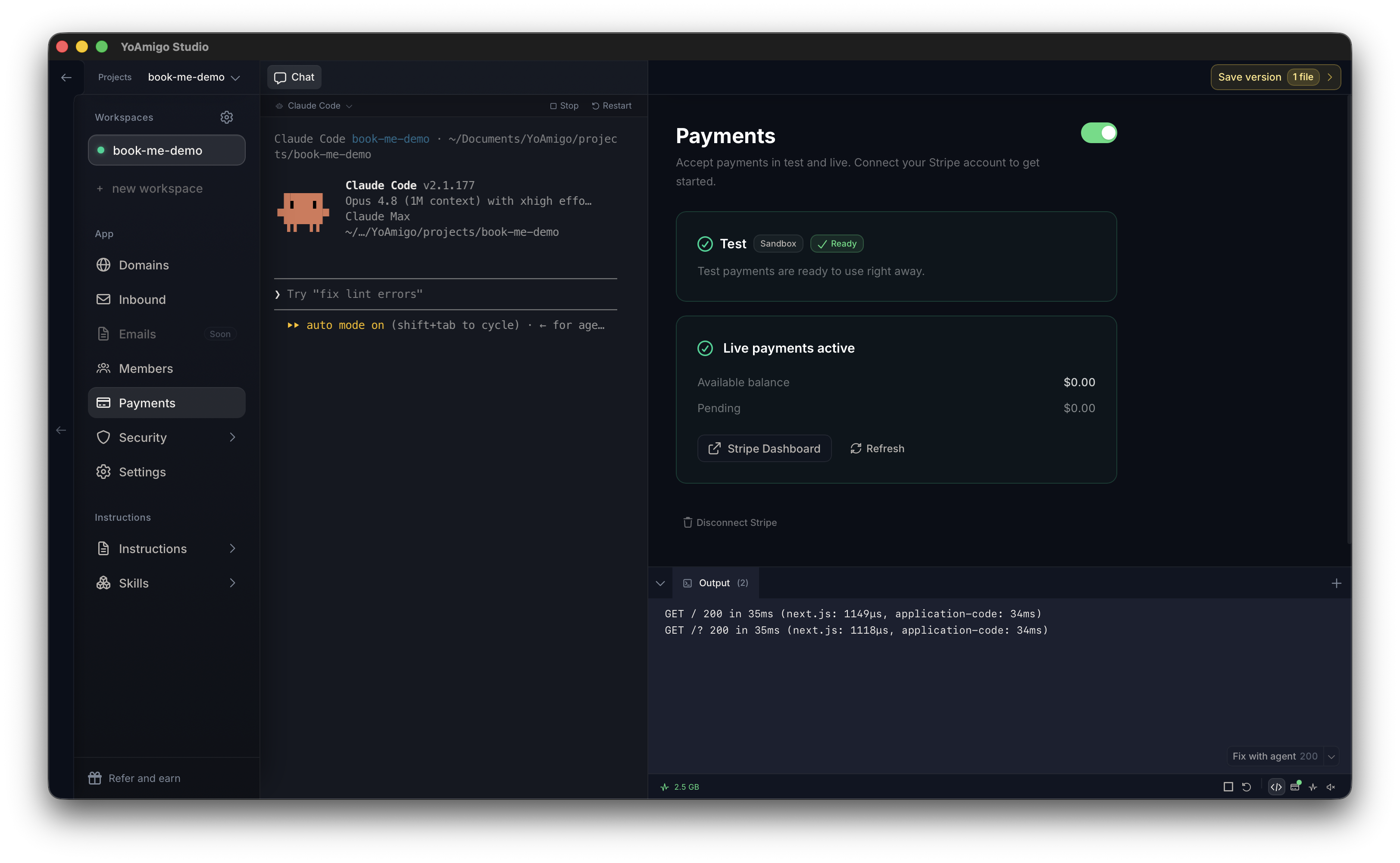Click the Ready status badge
Viewport: 1400px width, 863px height.
837,244
